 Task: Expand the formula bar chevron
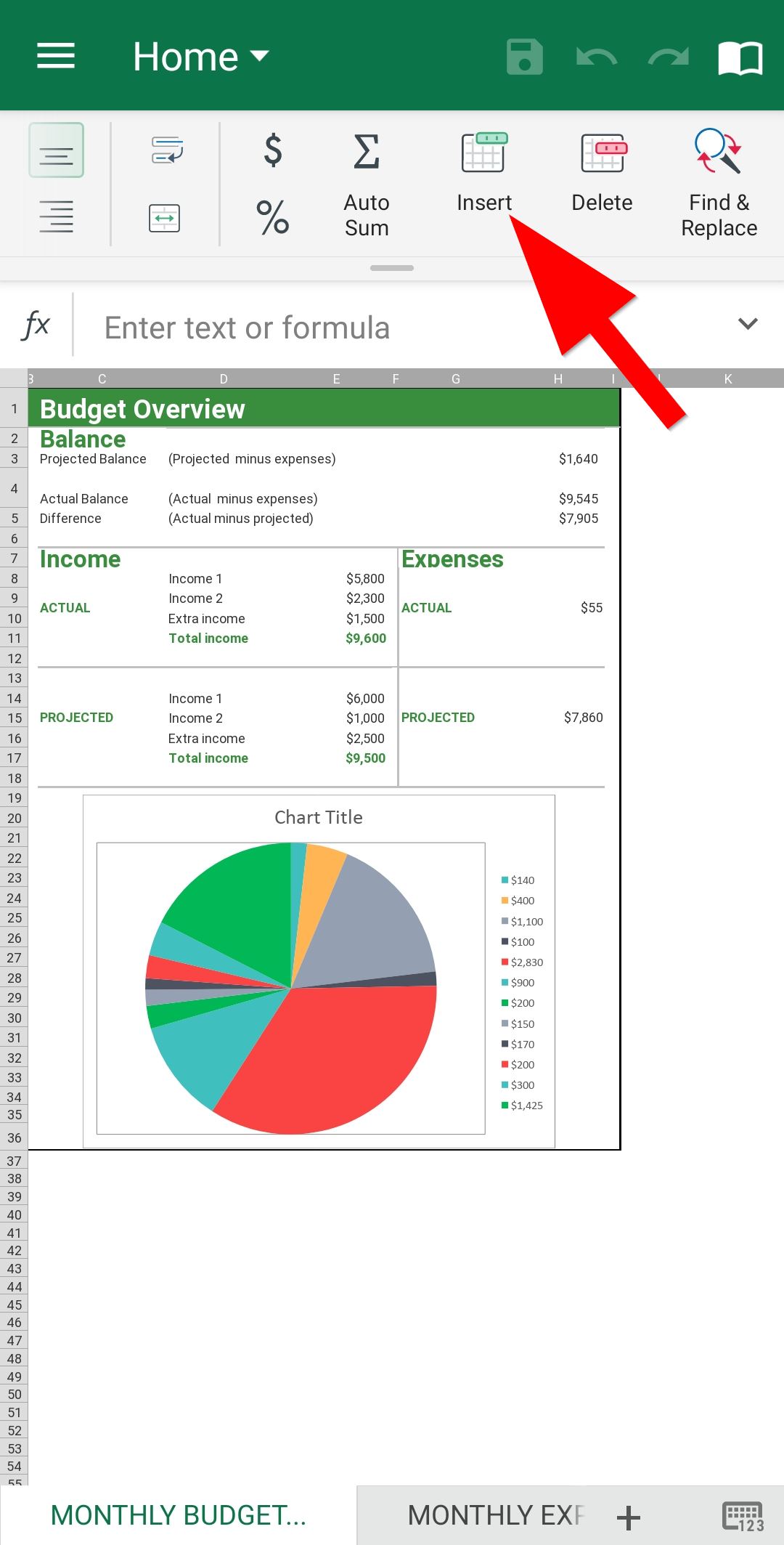[x=748, y=324]
